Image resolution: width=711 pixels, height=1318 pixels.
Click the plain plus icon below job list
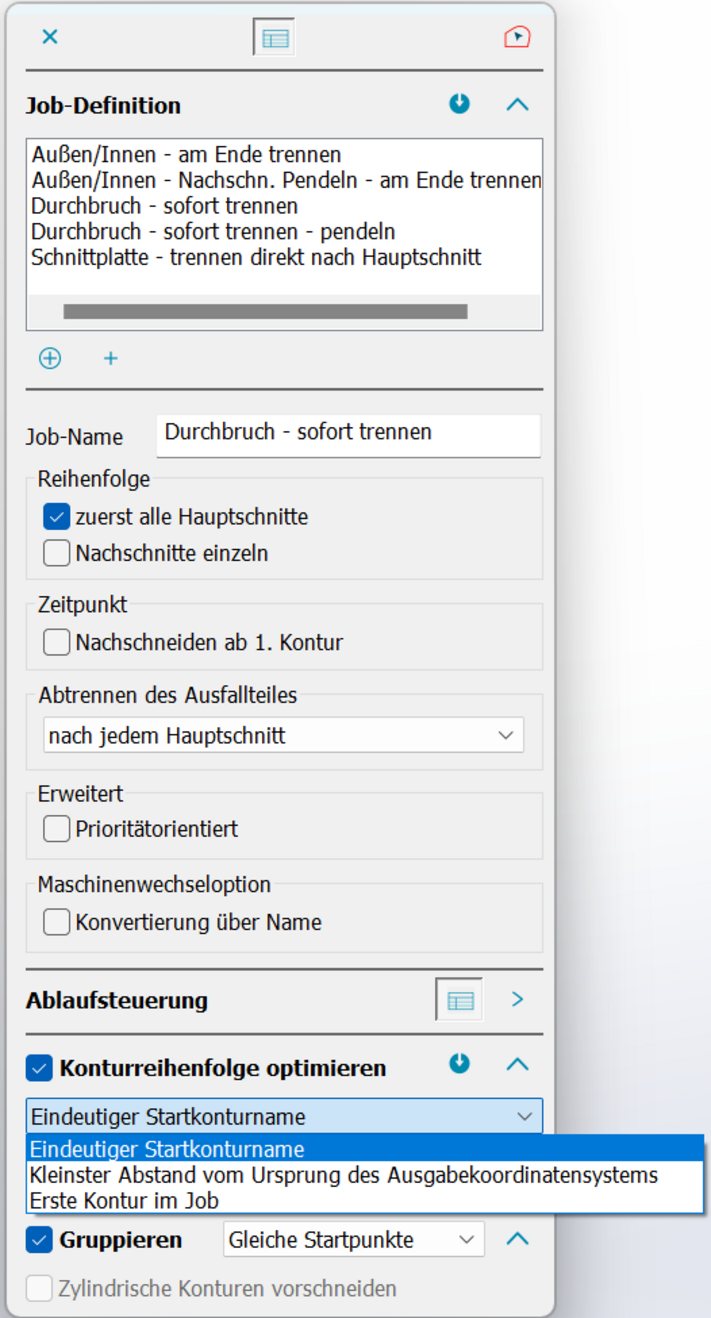coord(111,358)
